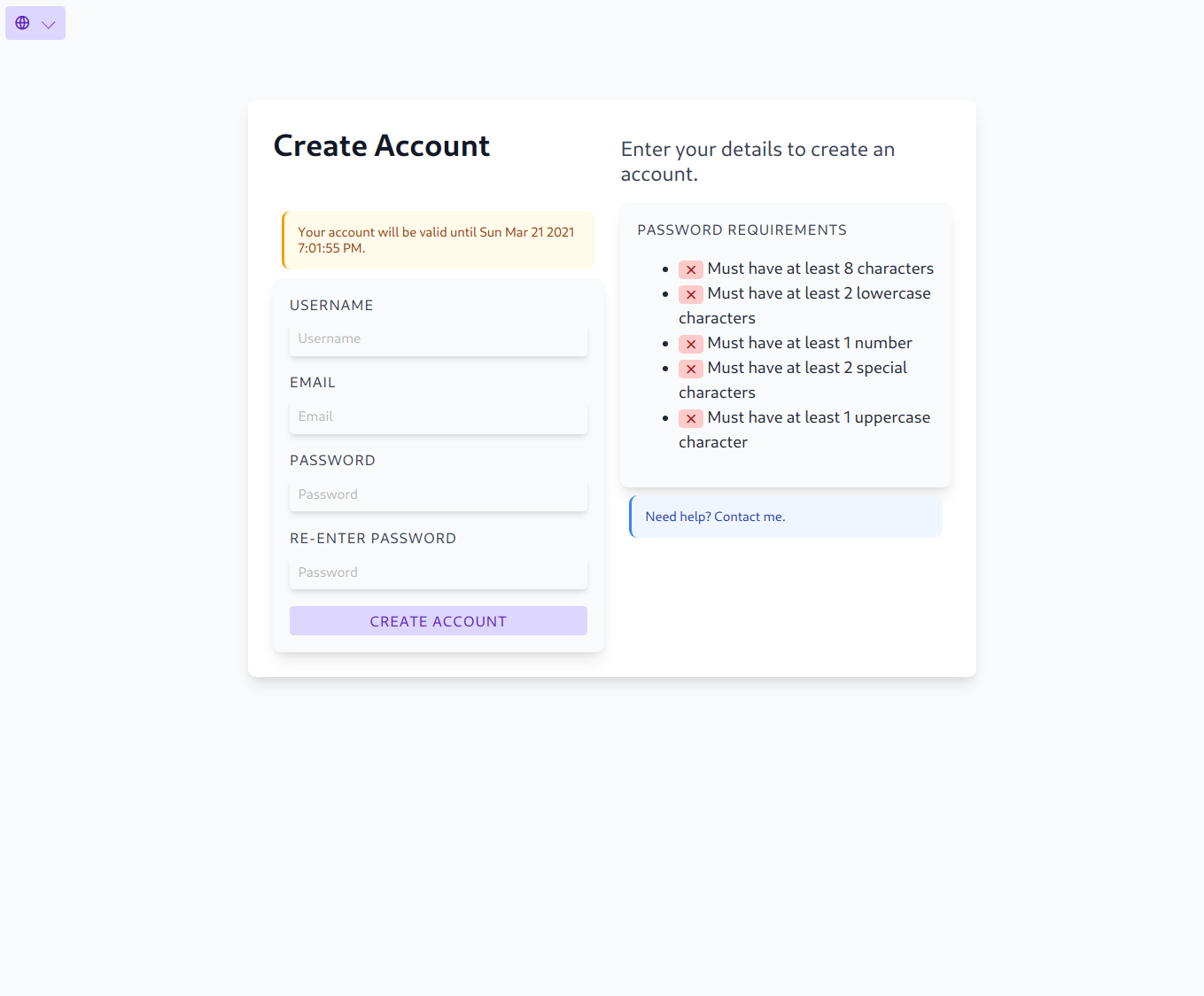This screenshot has width=1204, height=996.
Task: Click the red X beside '2 lowercase characters' requirement
Action: [691, 294]
